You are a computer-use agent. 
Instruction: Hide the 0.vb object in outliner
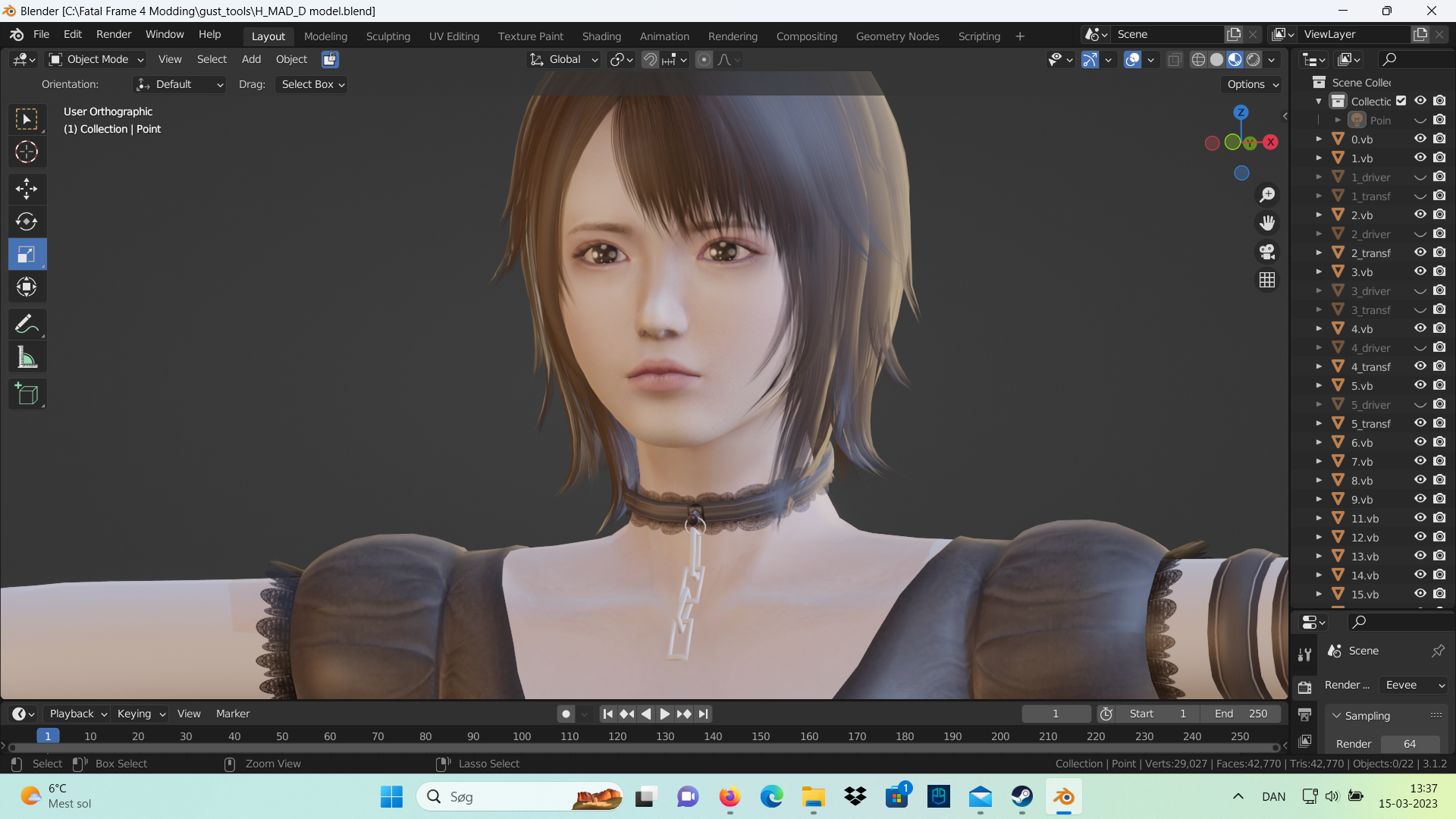pos(1420,139)
